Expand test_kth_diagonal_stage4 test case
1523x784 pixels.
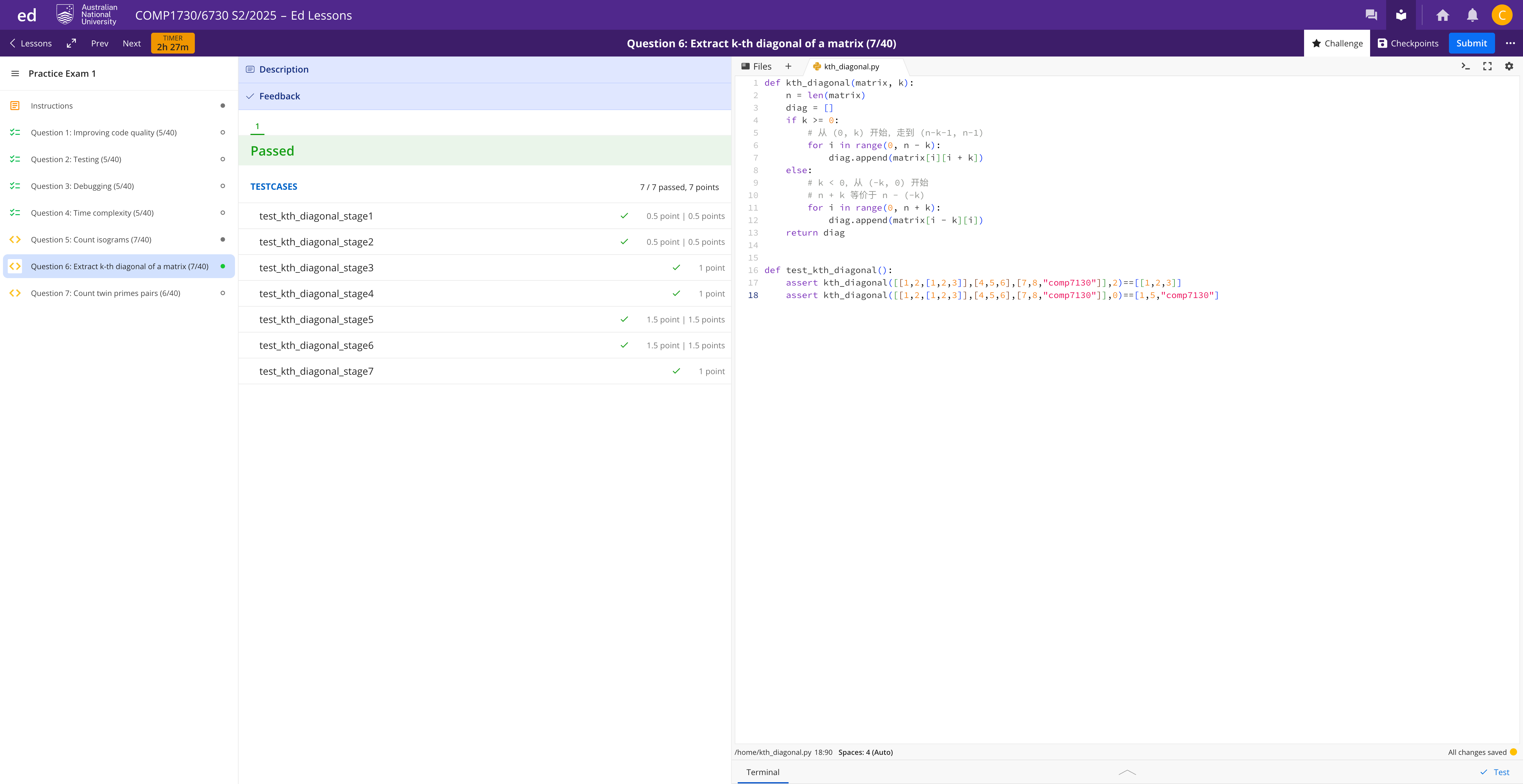(x=485, y=294)
